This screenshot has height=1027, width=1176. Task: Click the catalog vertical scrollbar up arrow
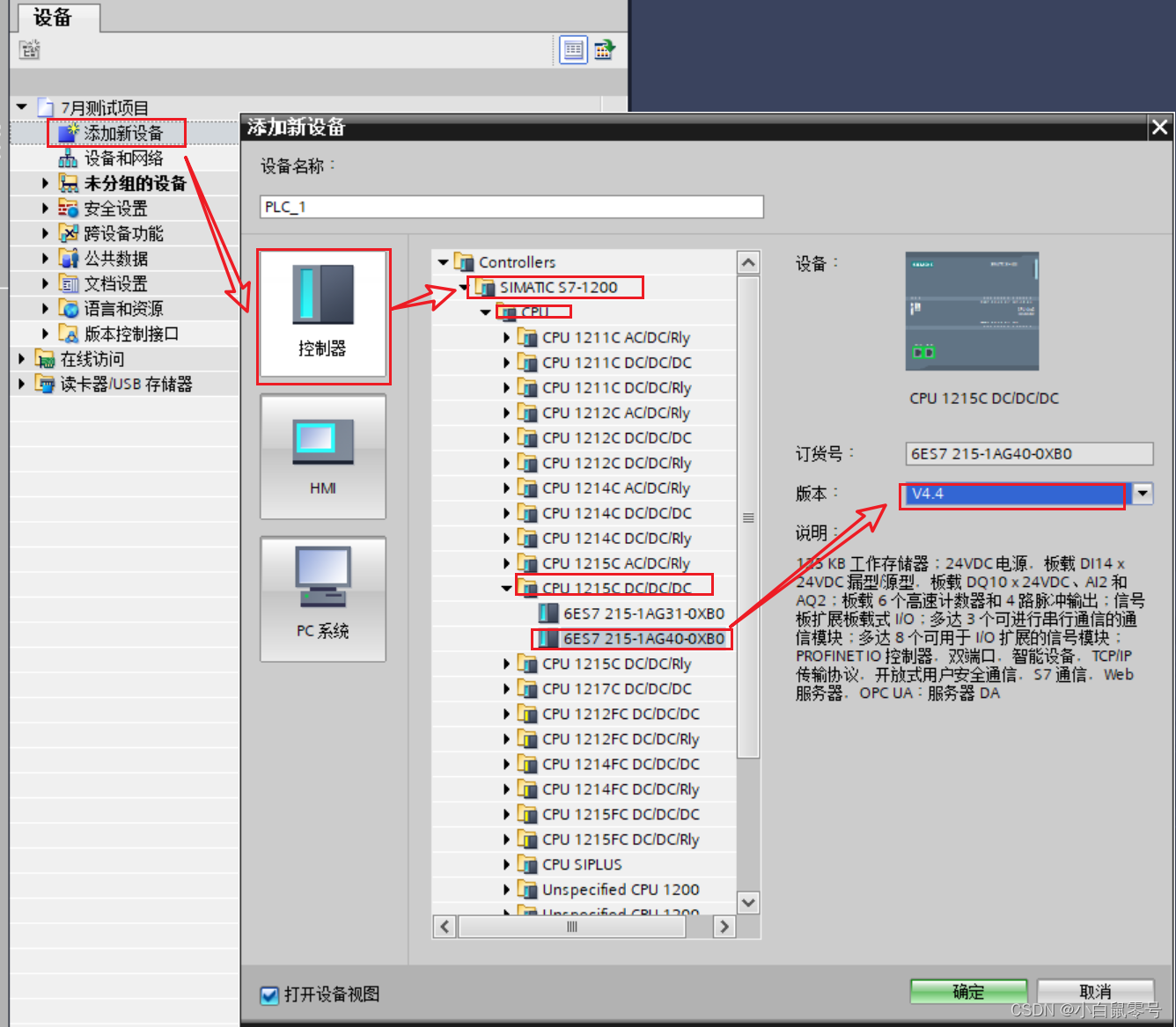748,262
